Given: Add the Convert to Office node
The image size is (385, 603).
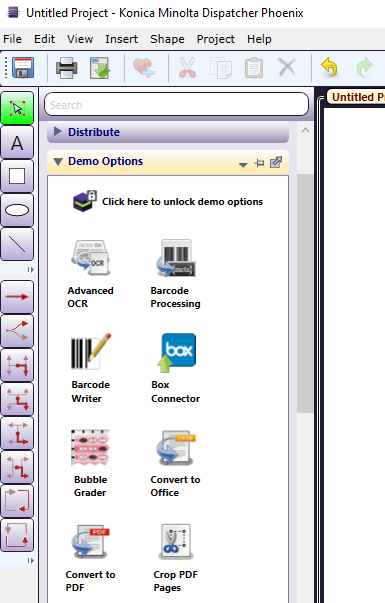Looking at the screenshot, I should pyautogui.click(x=175, y=463).
